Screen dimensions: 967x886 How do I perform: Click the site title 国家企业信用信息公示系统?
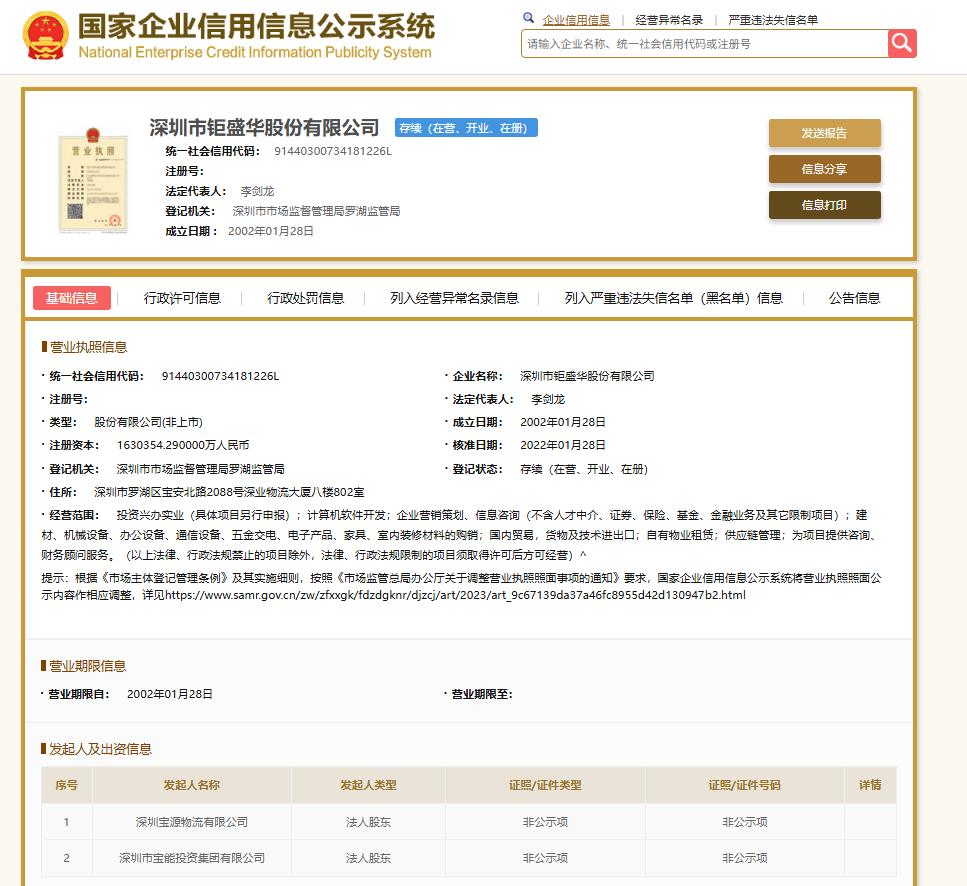click(256, 26)
